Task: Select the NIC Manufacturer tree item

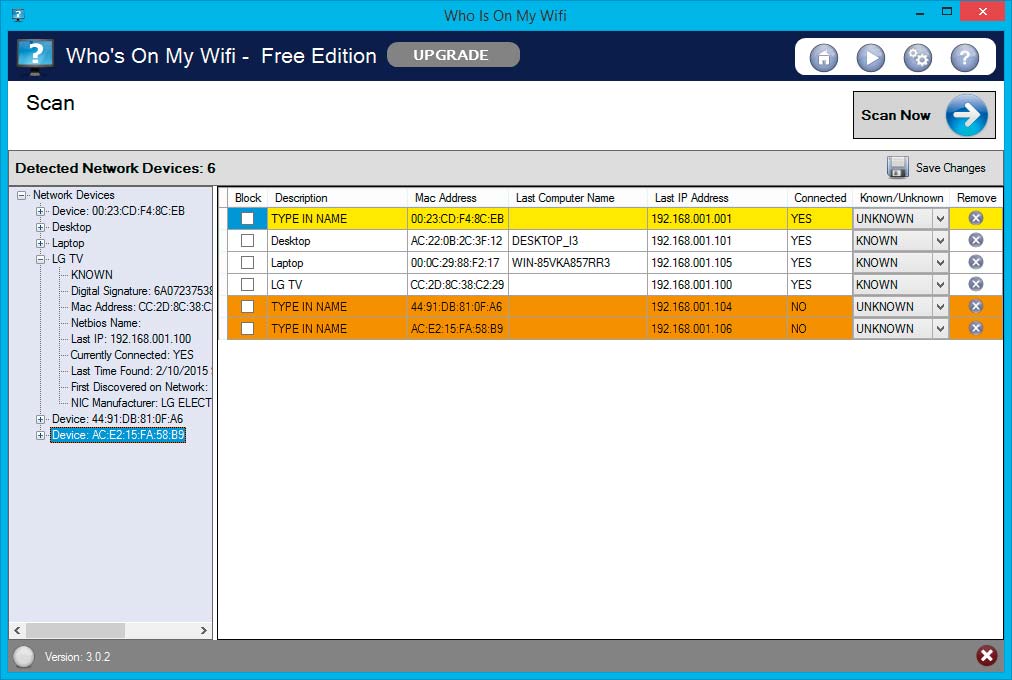Action: [x=141, y=403]
